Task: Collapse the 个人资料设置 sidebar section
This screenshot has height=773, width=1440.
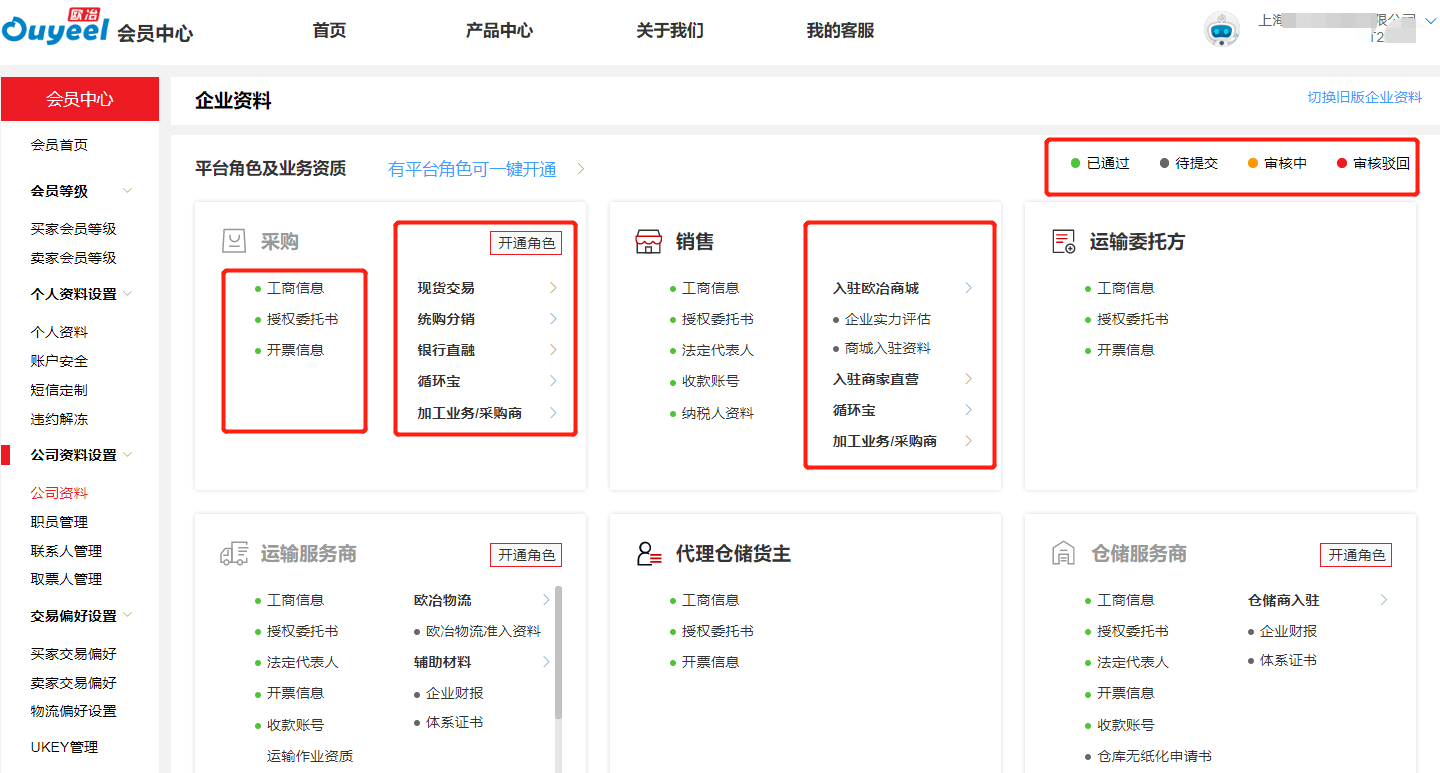Action: point(127,294)
